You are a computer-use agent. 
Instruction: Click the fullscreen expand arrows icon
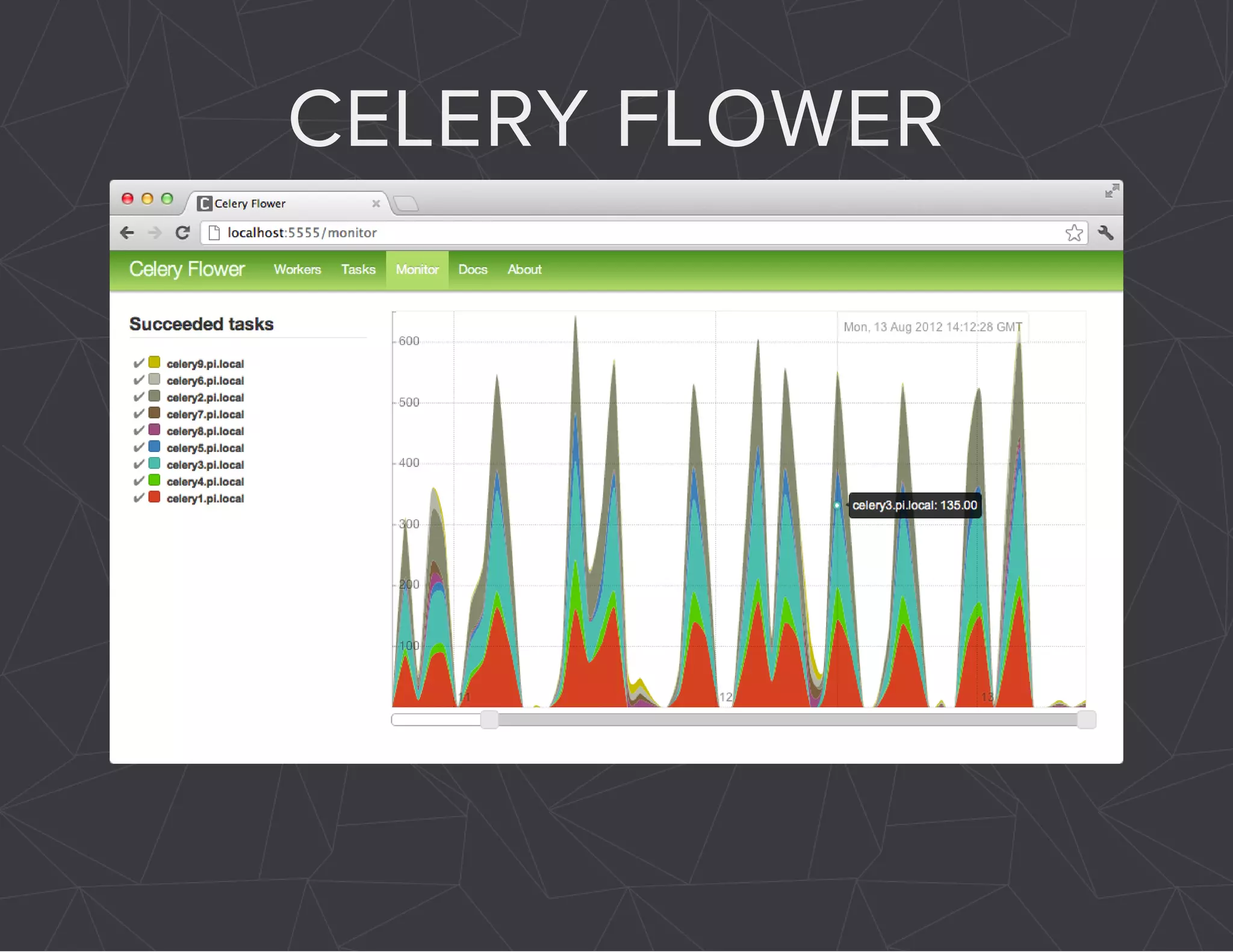(x=1111, y=191)
